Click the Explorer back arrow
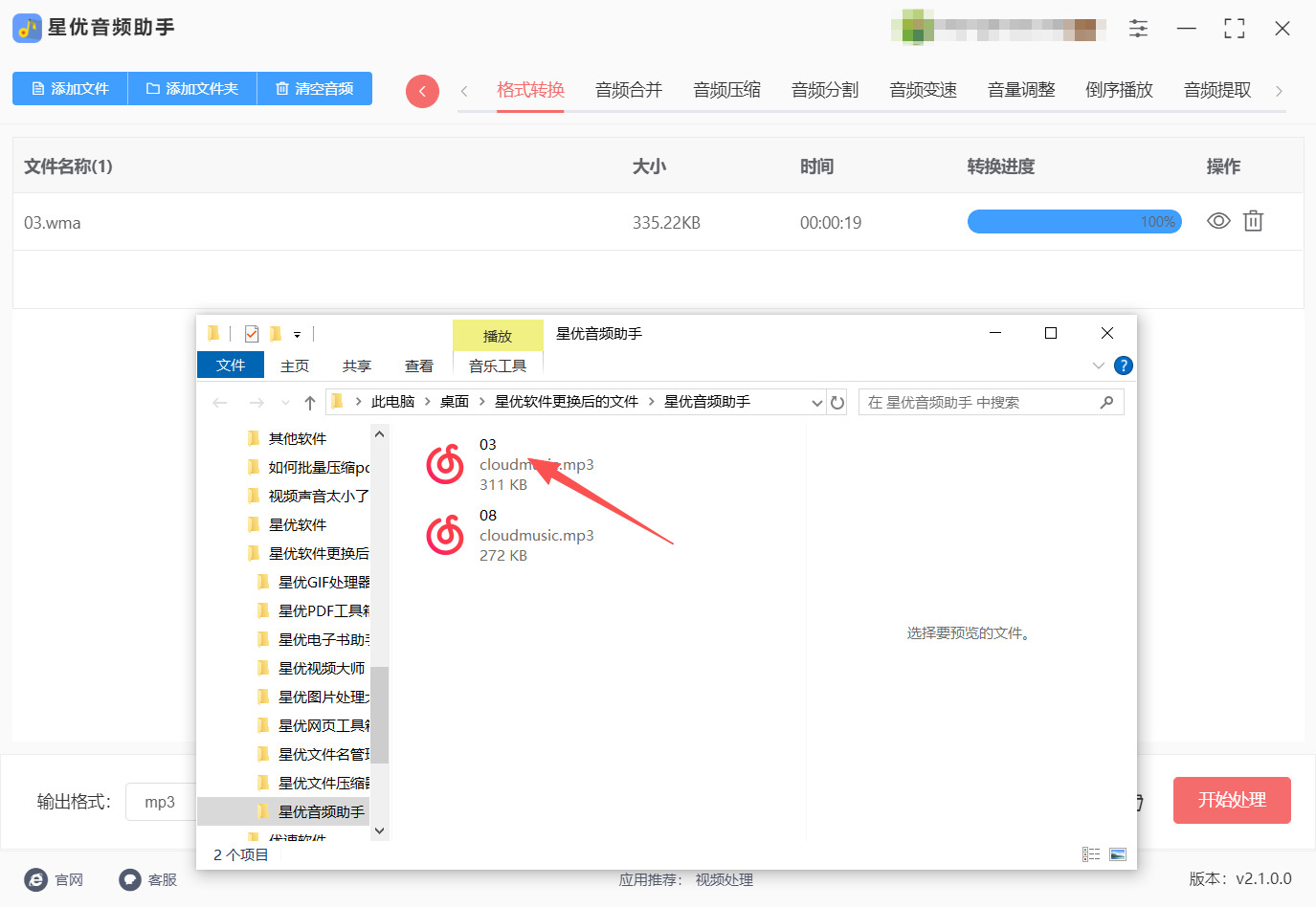 point(220,403)
